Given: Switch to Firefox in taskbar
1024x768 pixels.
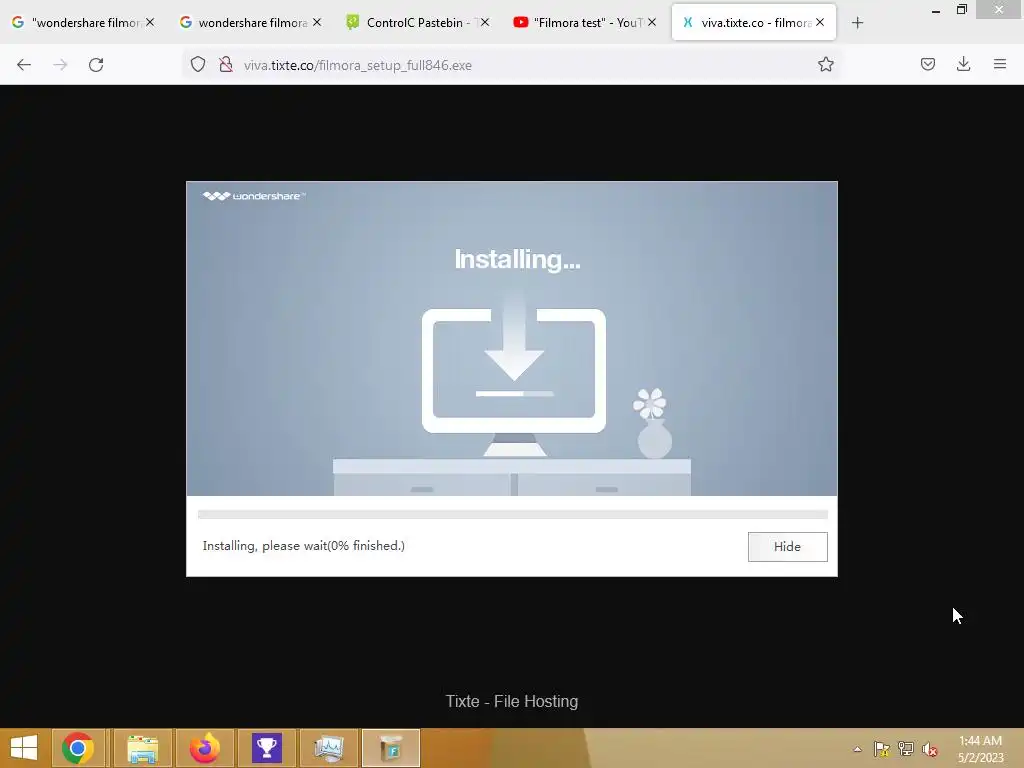Looking at the screenshot, I should click(204, 748).
